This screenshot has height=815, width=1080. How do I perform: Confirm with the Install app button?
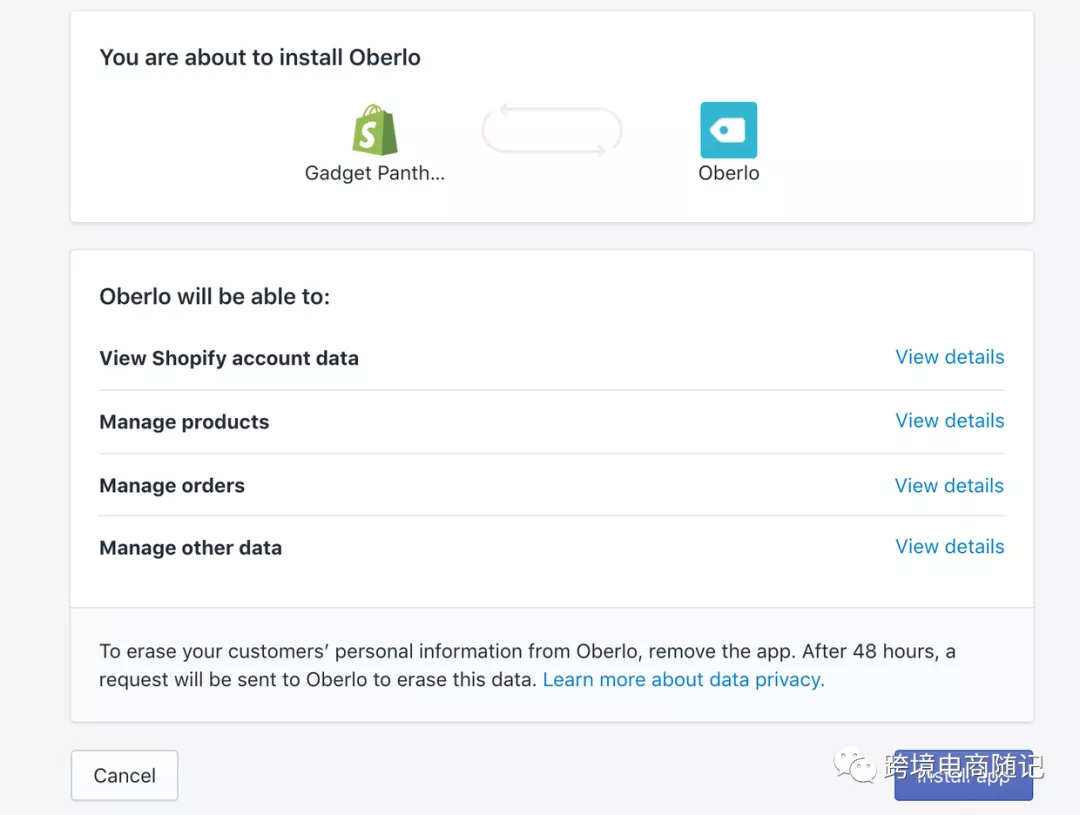(x=964, y=775)
